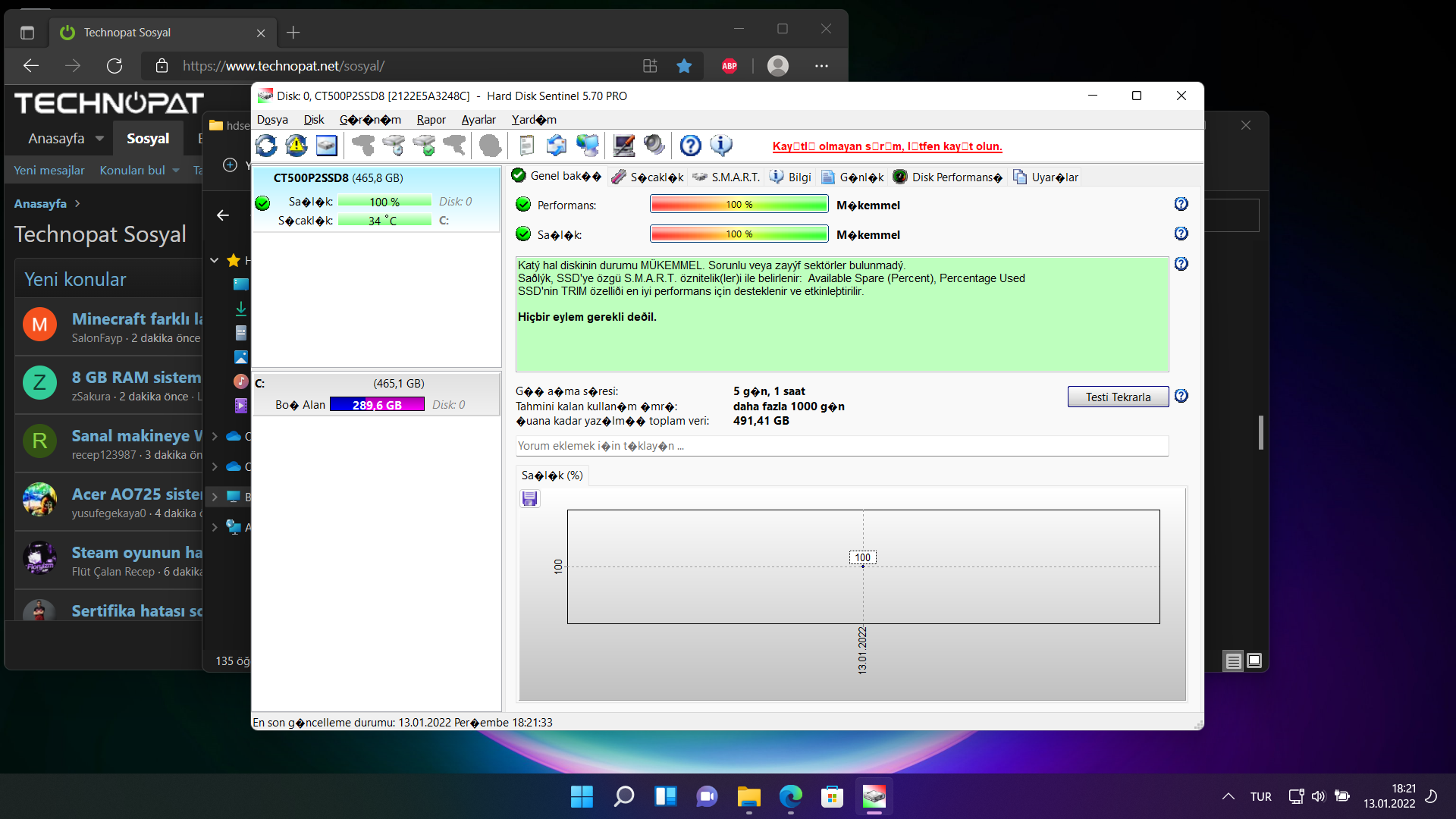1456x819 pixels.
Task: Click the refresh with warning triangle icon
Action: click(297, 145)
